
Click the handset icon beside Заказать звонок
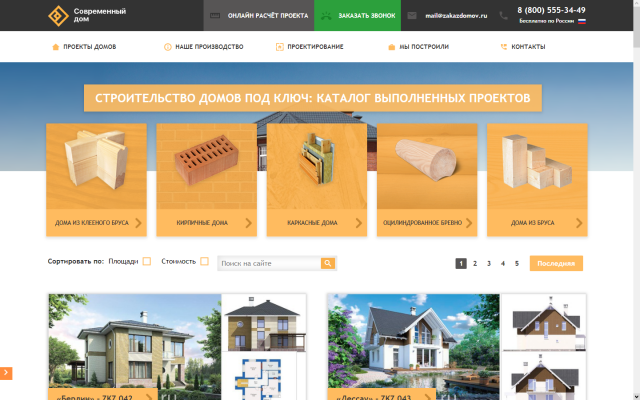click(x=326, y=16)
